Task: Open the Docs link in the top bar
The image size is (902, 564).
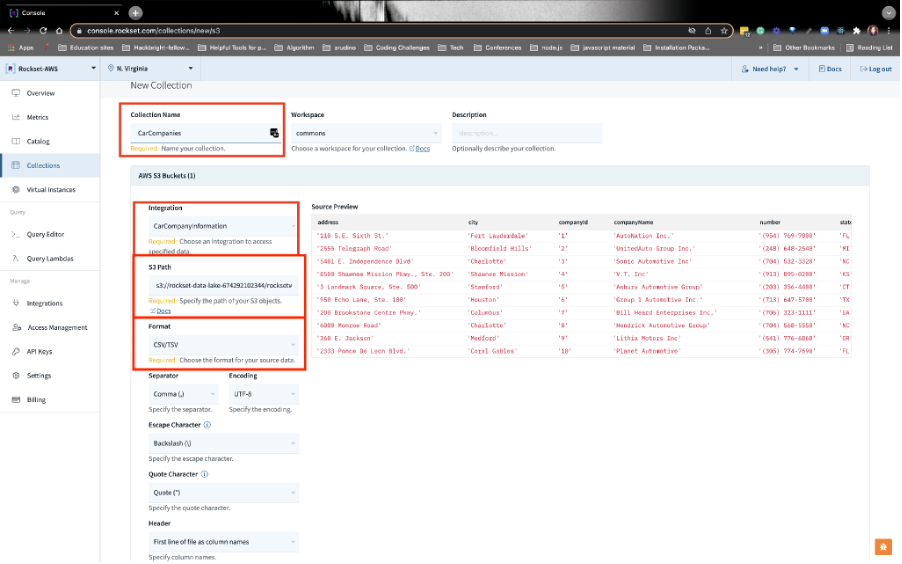Action: pos(830,69)
